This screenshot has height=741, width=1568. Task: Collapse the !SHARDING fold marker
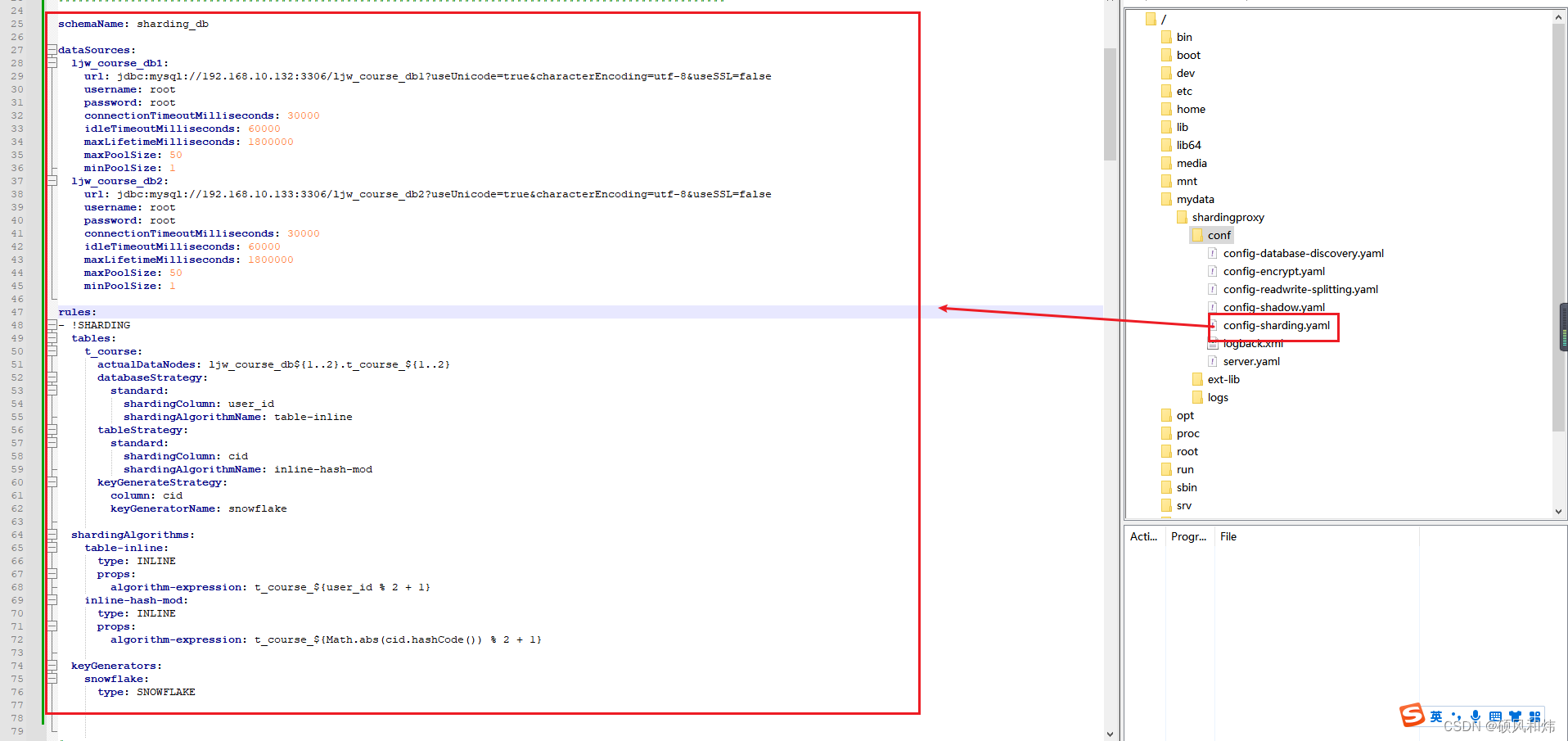pos(52,325)
